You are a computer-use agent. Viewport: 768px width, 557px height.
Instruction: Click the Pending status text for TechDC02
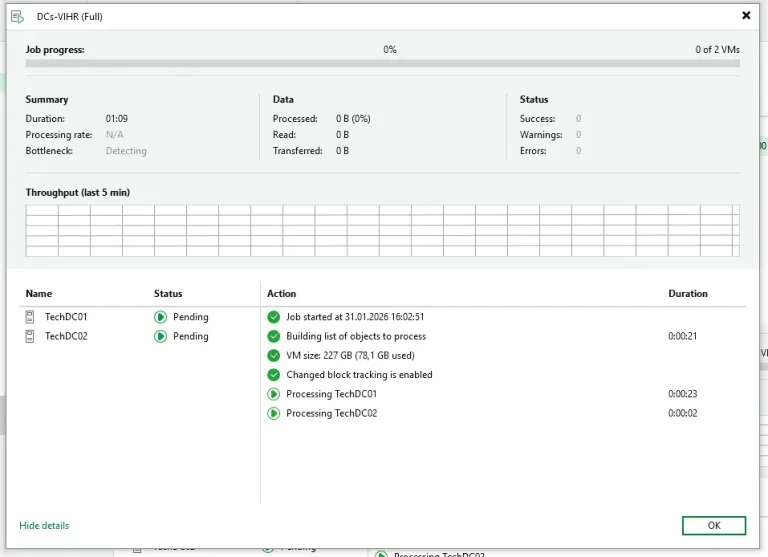pos(191,336)
